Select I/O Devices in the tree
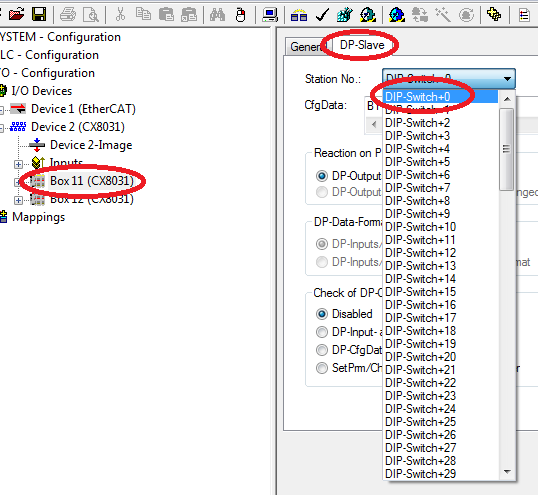 42,91
